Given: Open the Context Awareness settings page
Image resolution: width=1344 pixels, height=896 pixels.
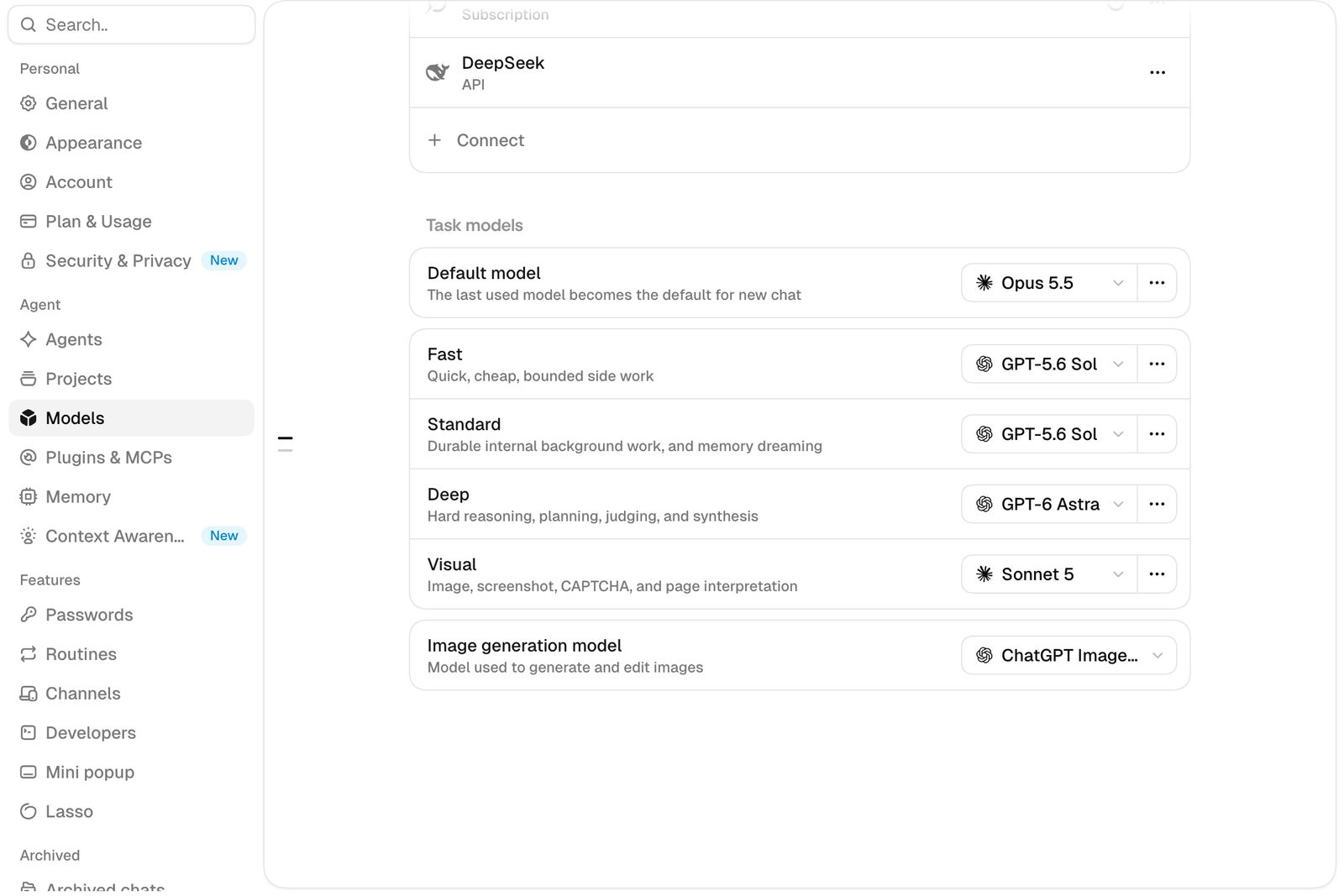Looking at the screenshot, I should (x=131, y=536).
